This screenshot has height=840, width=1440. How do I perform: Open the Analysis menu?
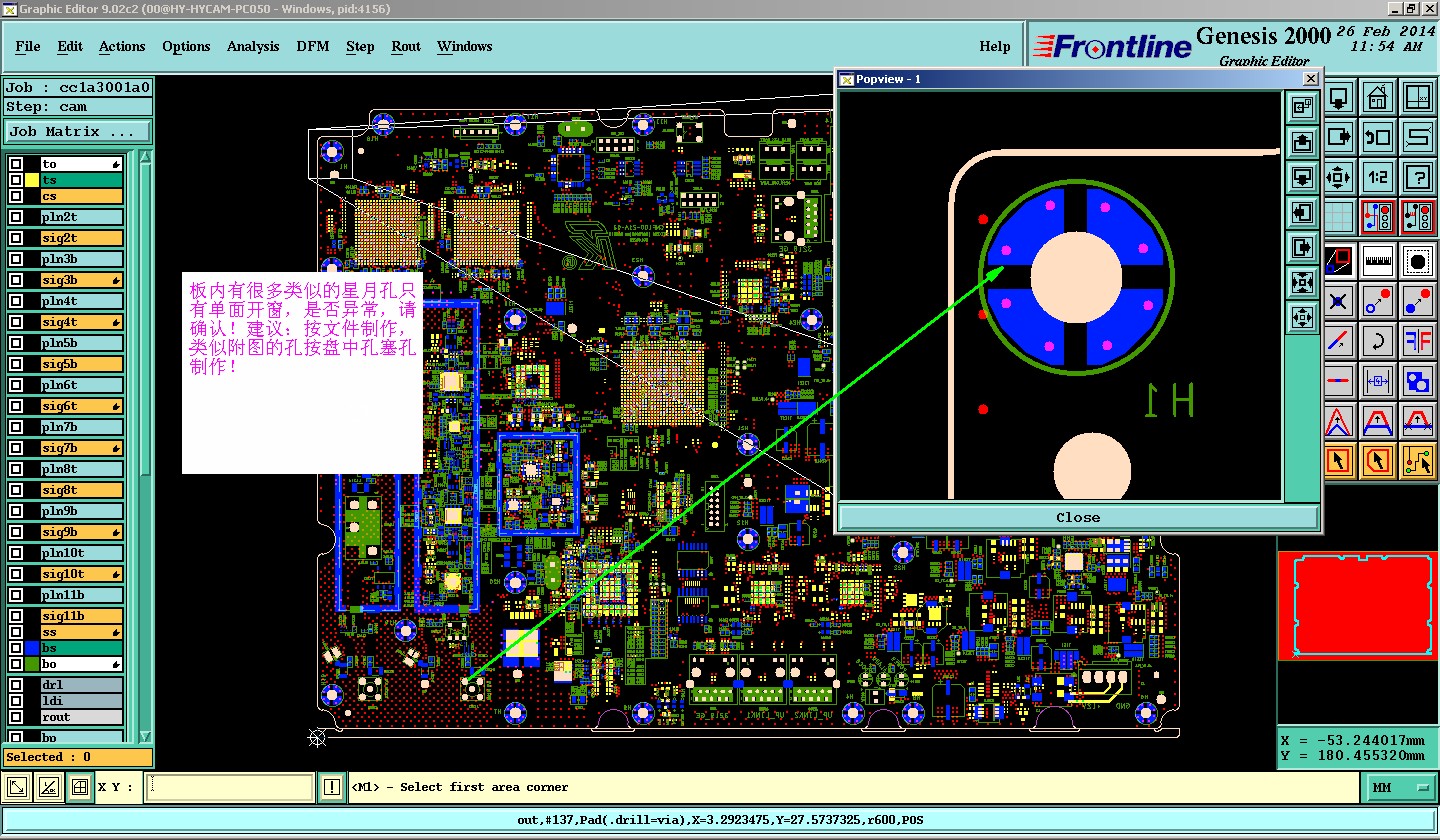click(x=253, y=46)
